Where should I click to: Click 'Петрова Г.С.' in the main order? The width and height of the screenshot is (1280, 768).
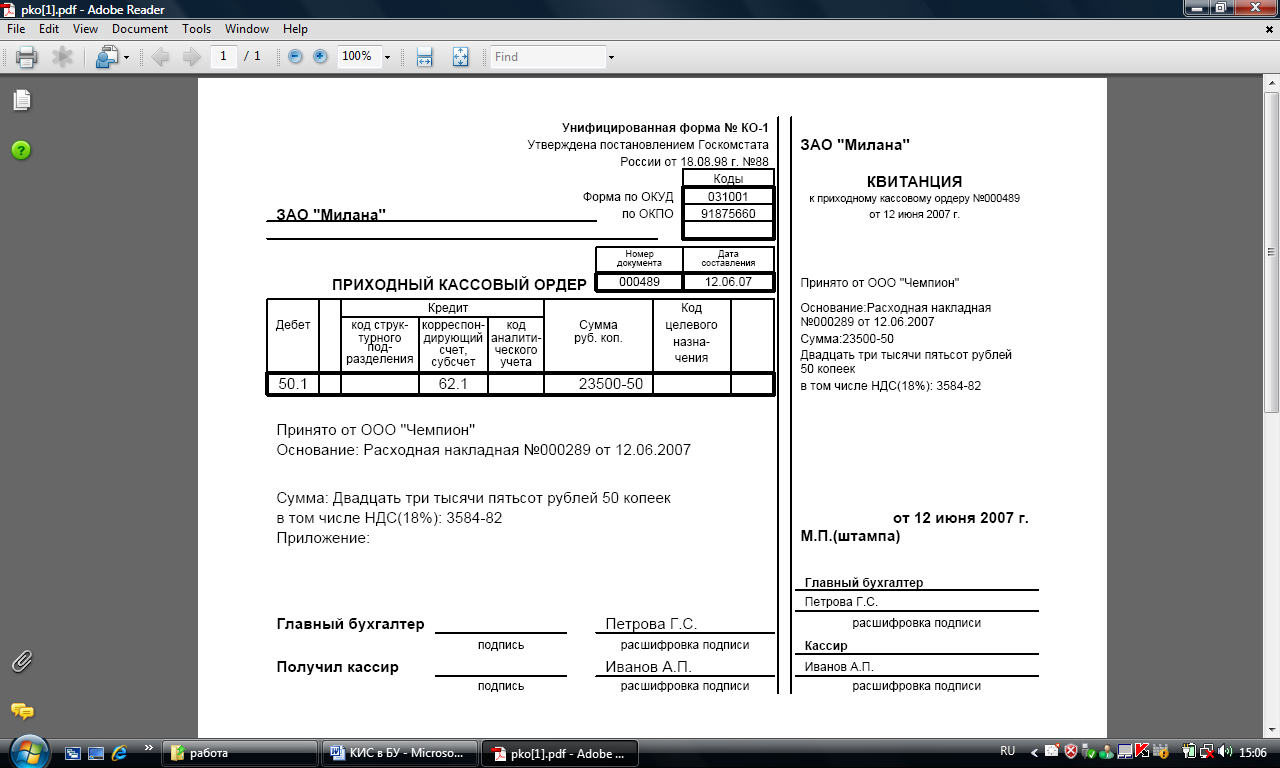651,624
